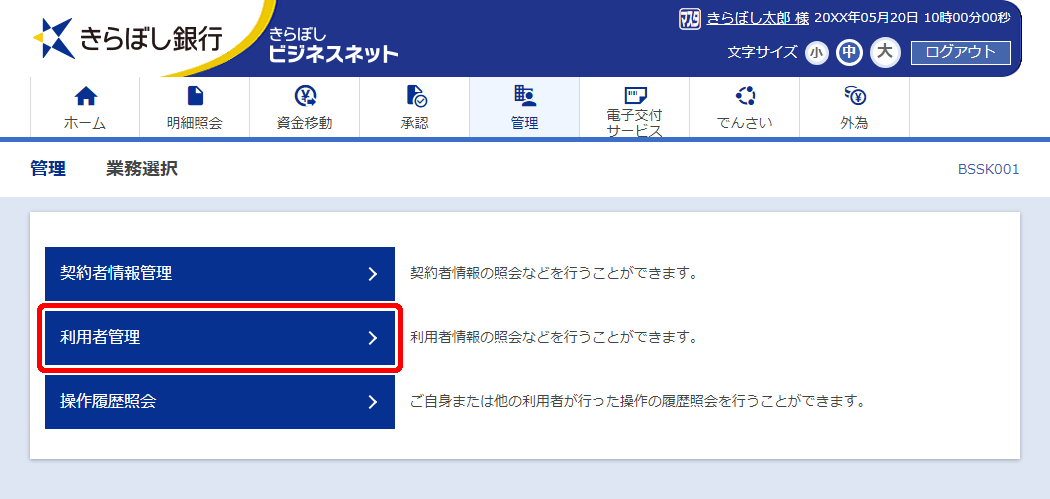Set text size to 中
The height and width of the screenshot is (499, 1050).
point(850,52)
